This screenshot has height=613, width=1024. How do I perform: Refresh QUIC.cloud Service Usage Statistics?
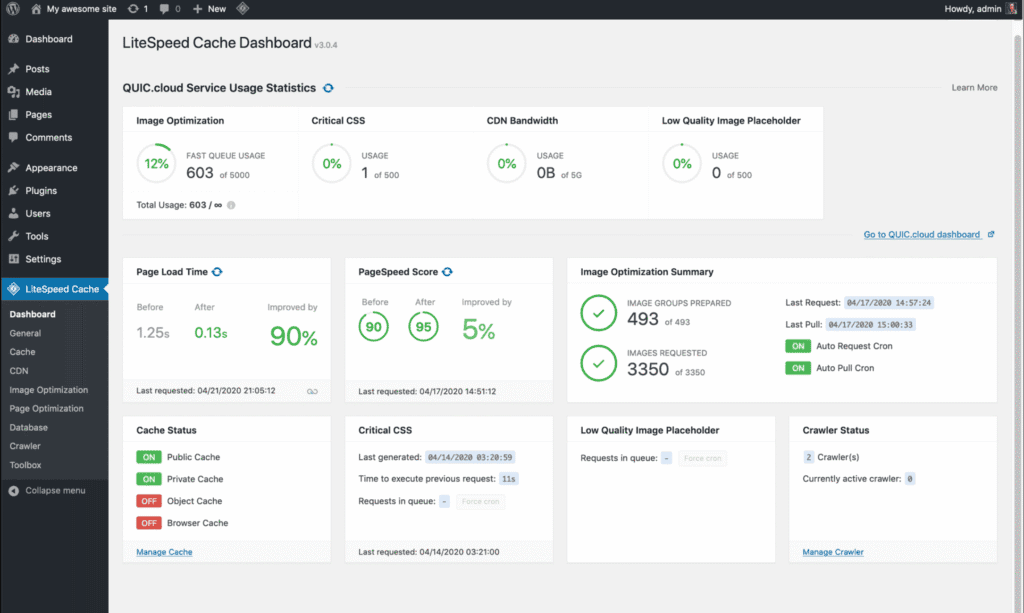point(328,88)
